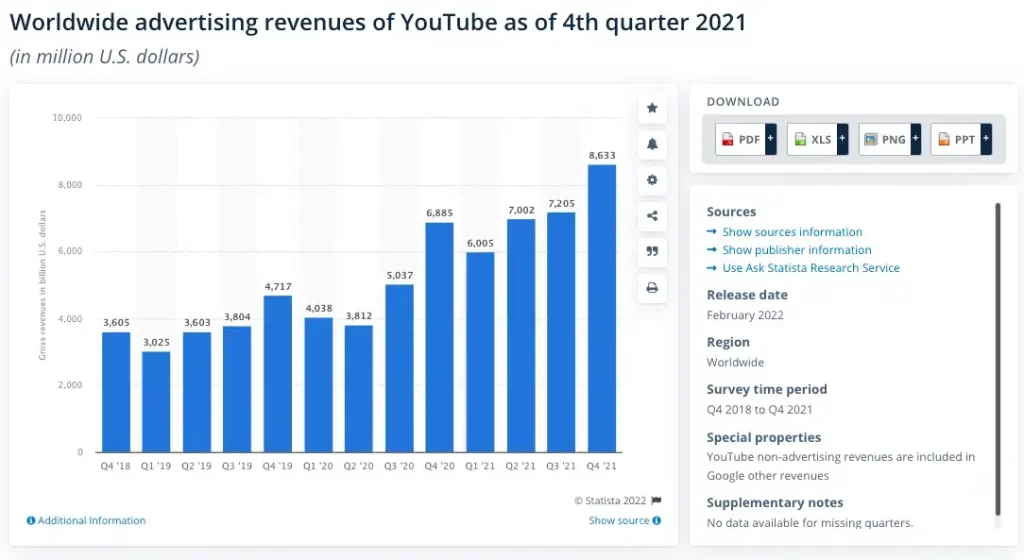Download chart as PPT

pyautogui.click(x=956, y=140)
